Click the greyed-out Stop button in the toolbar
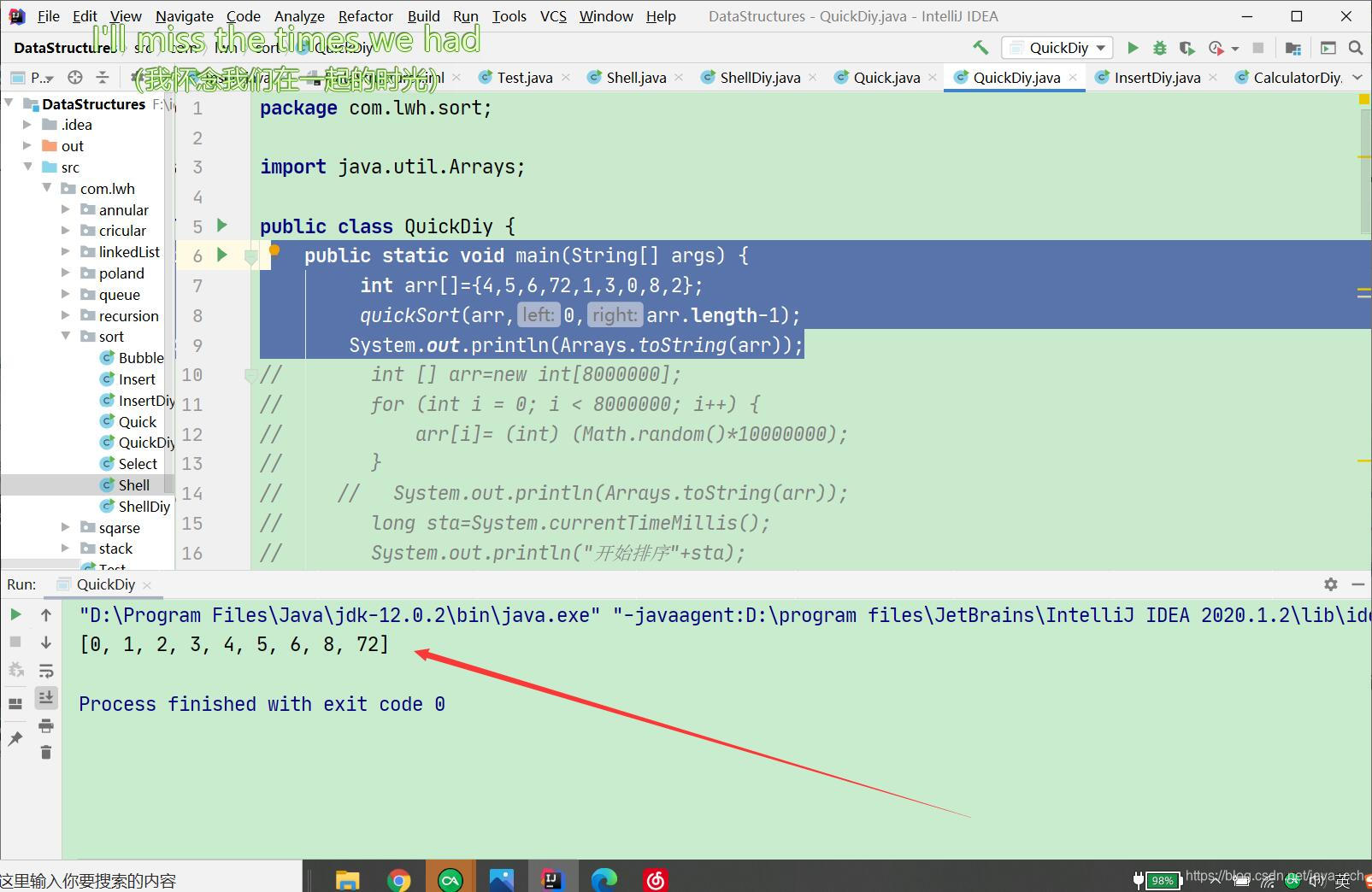 click(1257, 48)
